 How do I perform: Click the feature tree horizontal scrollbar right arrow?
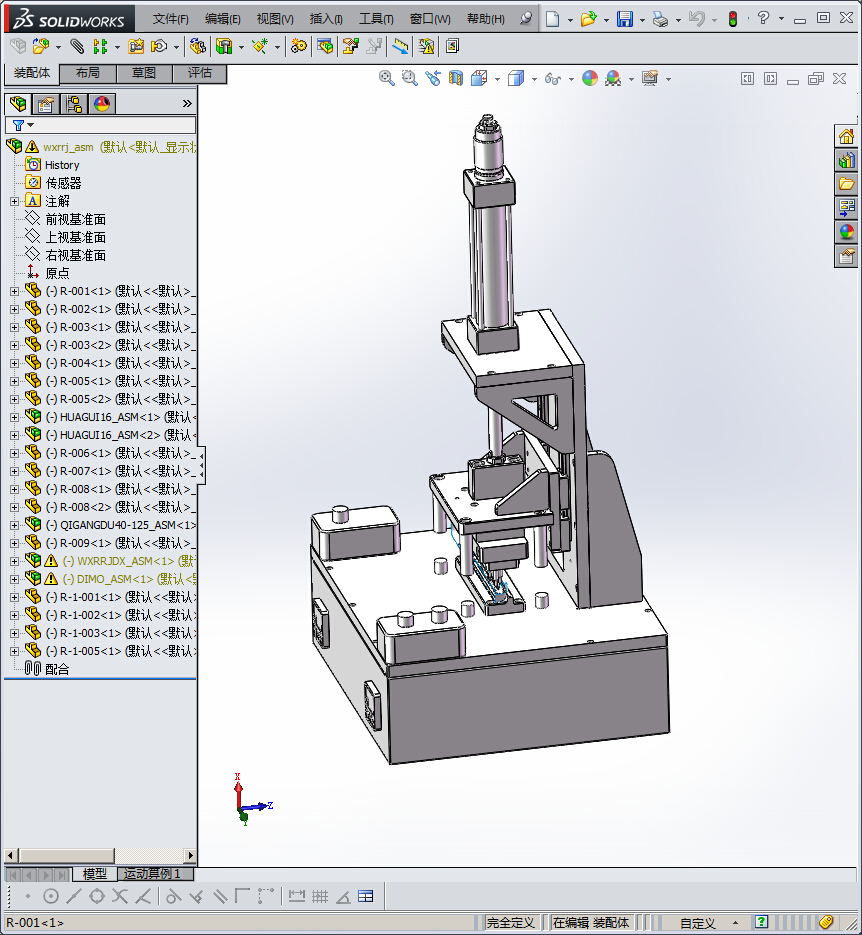click(190, 855)
